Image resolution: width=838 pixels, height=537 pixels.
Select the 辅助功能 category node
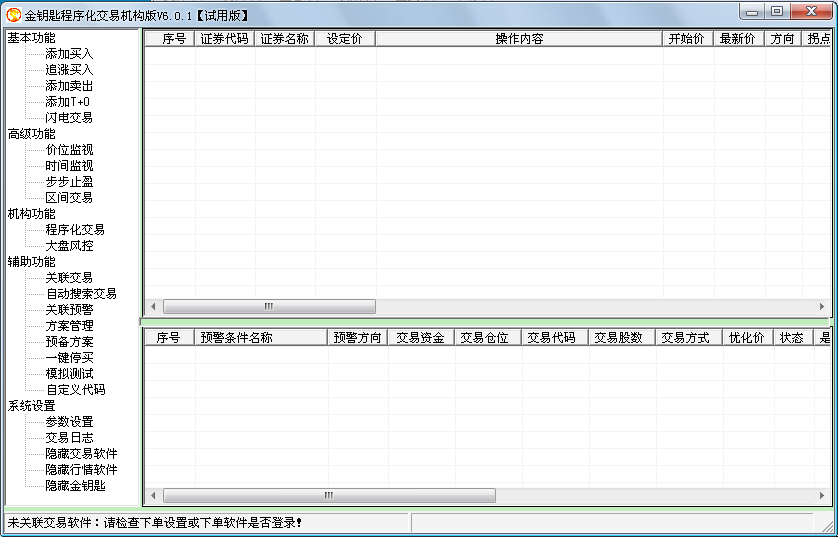click(32, 262)
